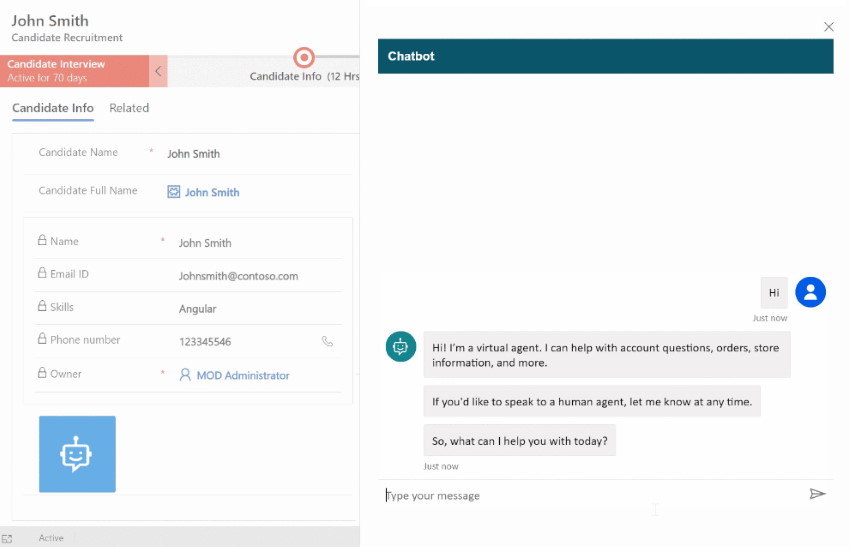The height and width of the screenshot is (547, 850).
Task: Click the lock icon next to Email ID
Action: pos(42,273)
